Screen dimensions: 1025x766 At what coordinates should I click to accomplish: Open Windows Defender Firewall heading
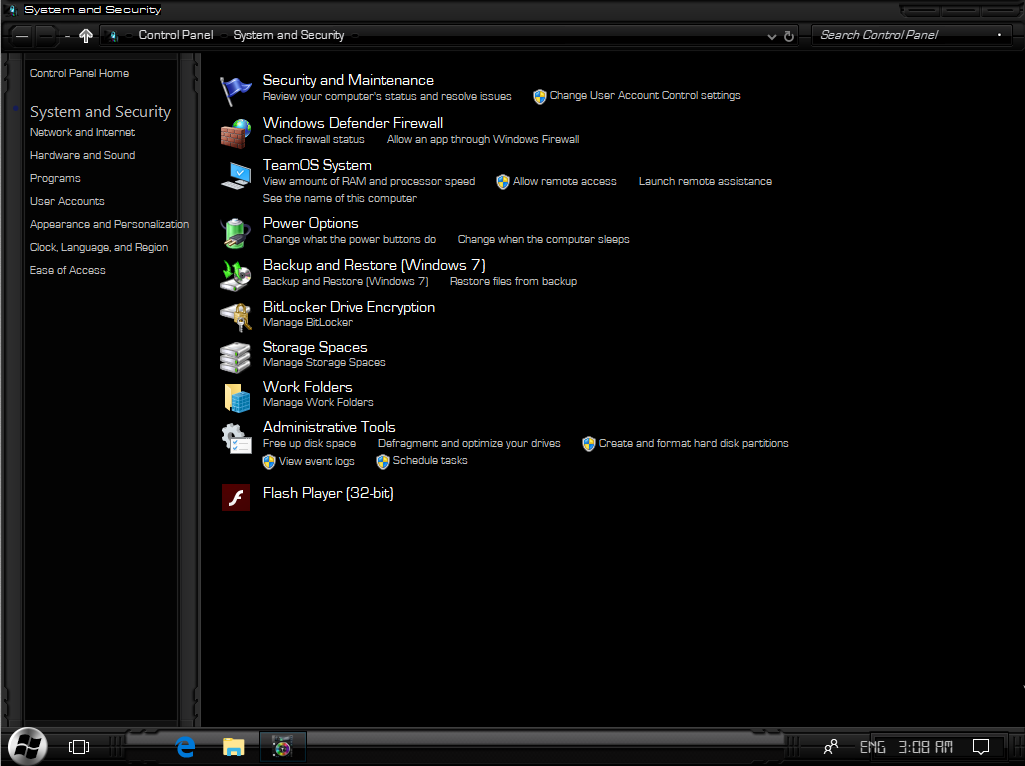tap(353, 123)
